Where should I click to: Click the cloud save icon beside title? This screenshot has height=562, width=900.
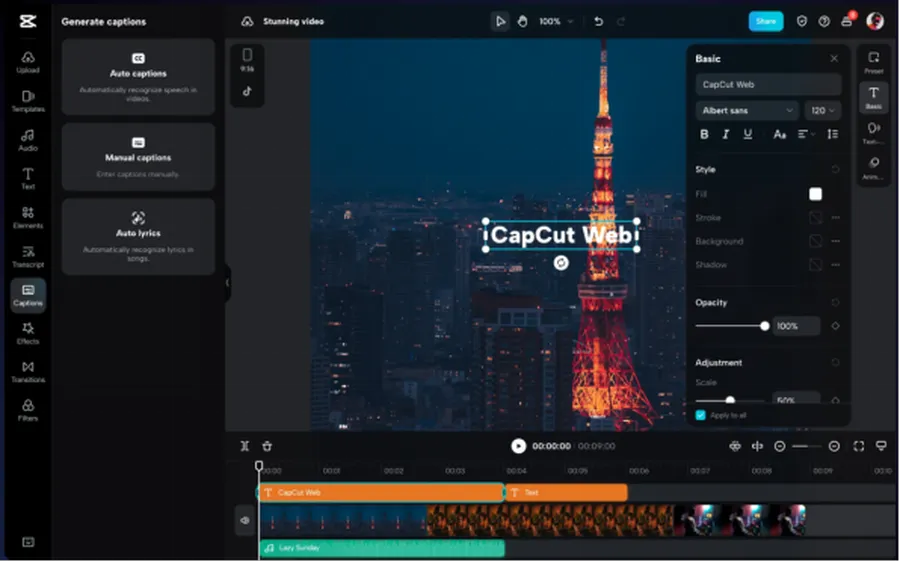pos(247,21)
